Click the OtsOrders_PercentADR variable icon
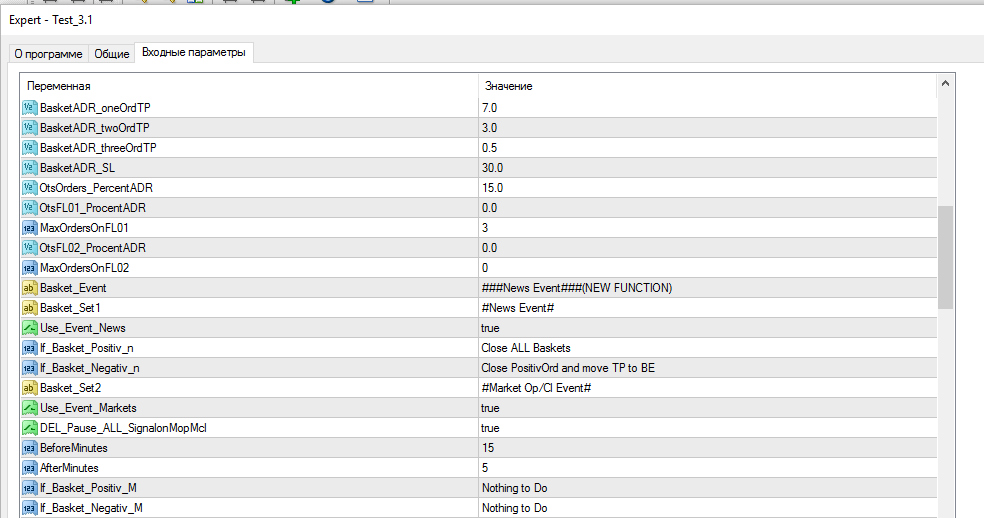Screen dimensions: 984x518 (29, 188)
